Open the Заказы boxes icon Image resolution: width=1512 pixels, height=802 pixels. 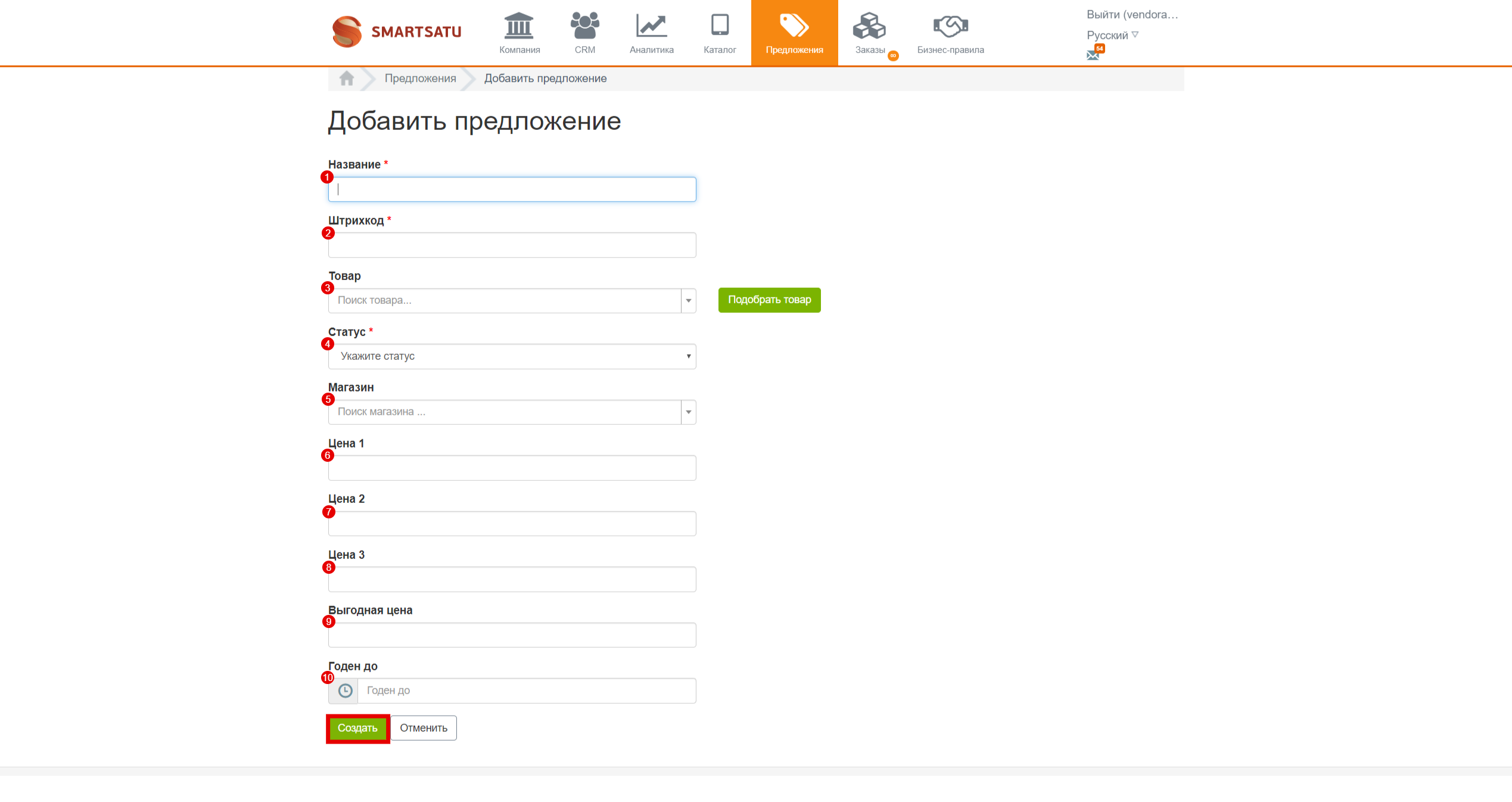point(869,26)
